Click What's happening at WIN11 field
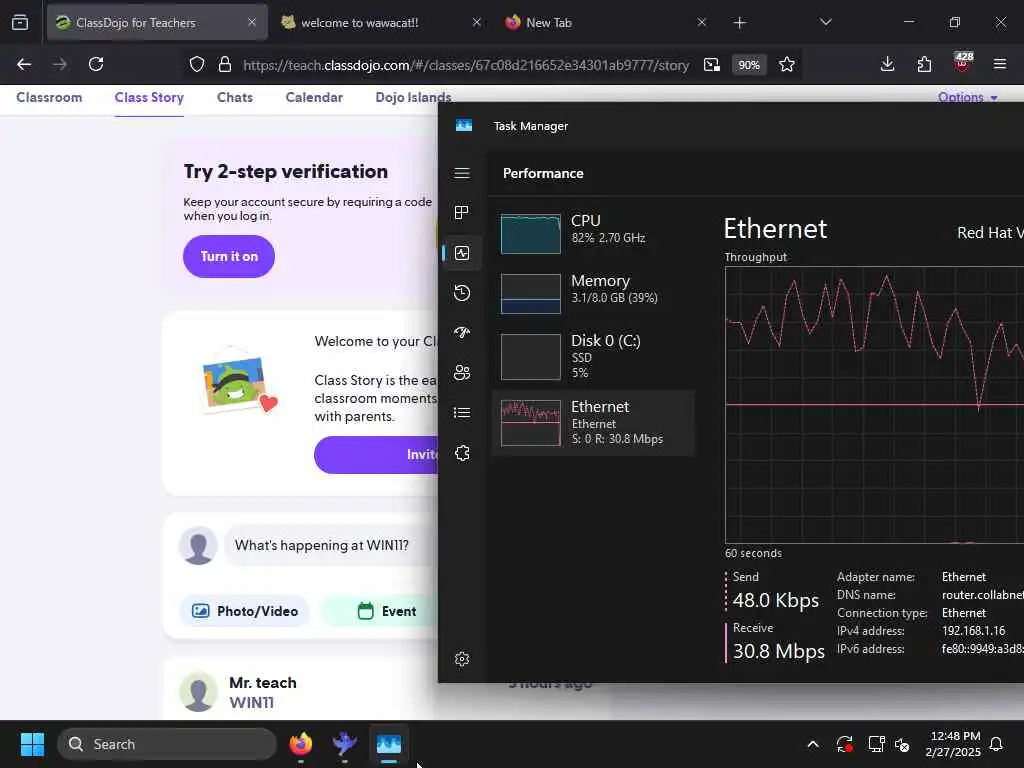The height and width of the screenshot is (768, 1024). [330, 545]
